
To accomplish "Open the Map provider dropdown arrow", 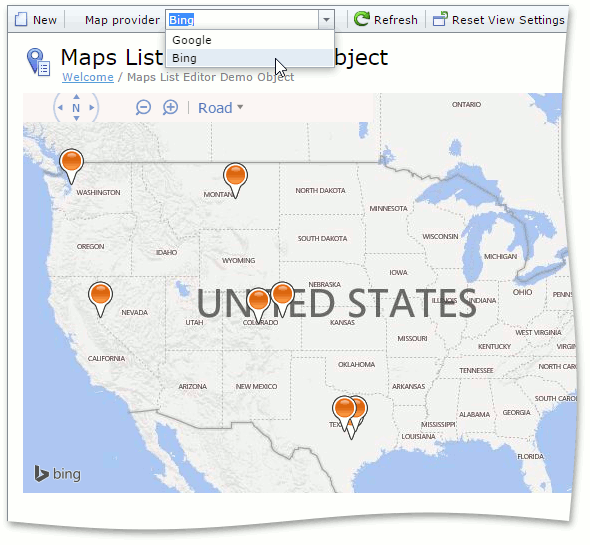I will tap(326, 20).
